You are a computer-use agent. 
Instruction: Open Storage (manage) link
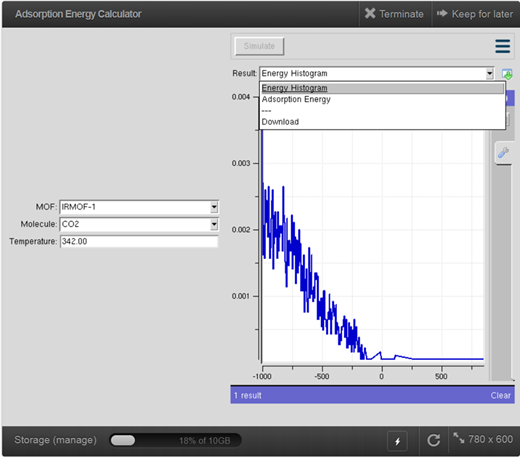point(55,440)
